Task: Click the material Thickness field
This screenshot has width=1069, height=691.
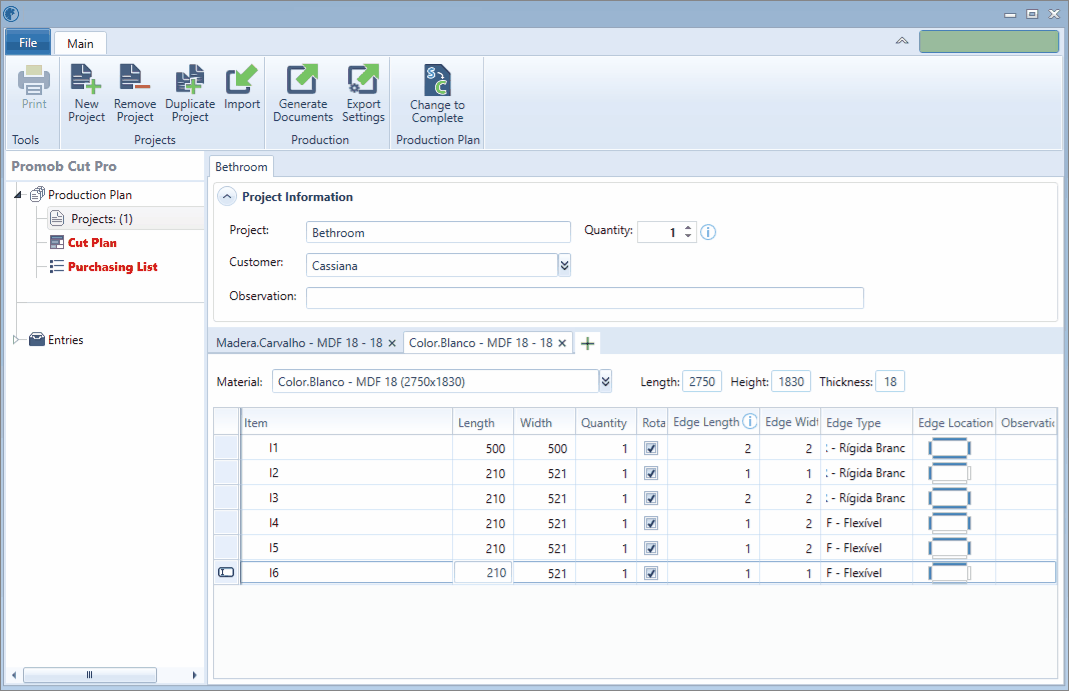Action: click(x=890, y=382)
